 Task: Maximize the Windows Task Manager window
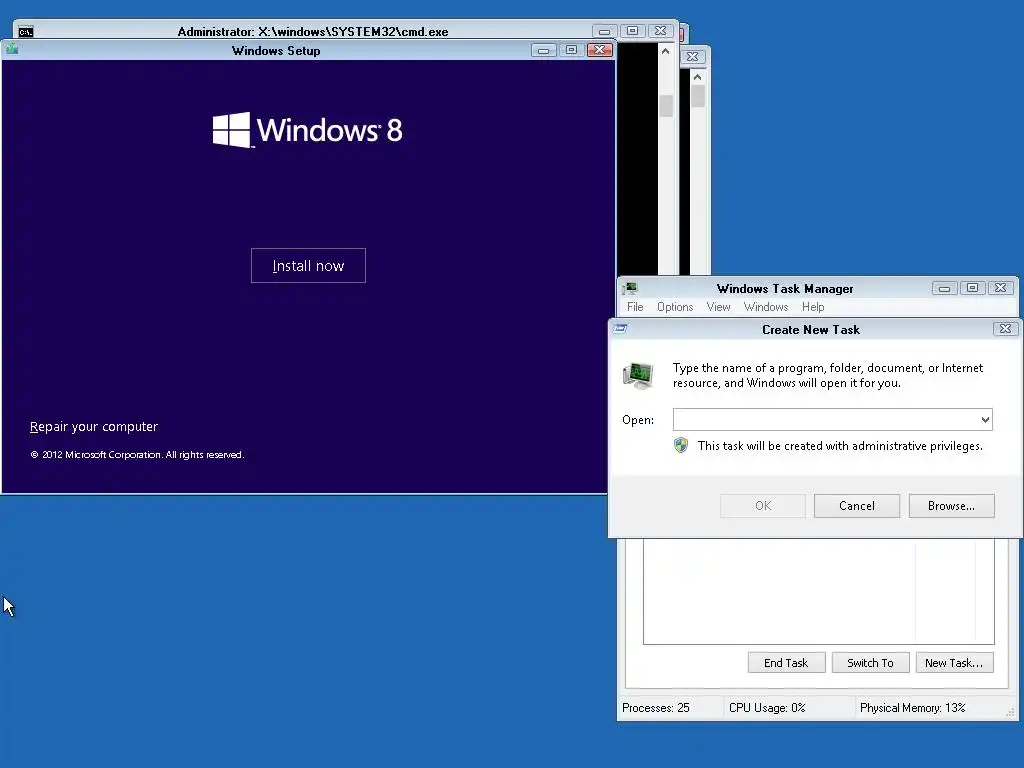(972, 288)
